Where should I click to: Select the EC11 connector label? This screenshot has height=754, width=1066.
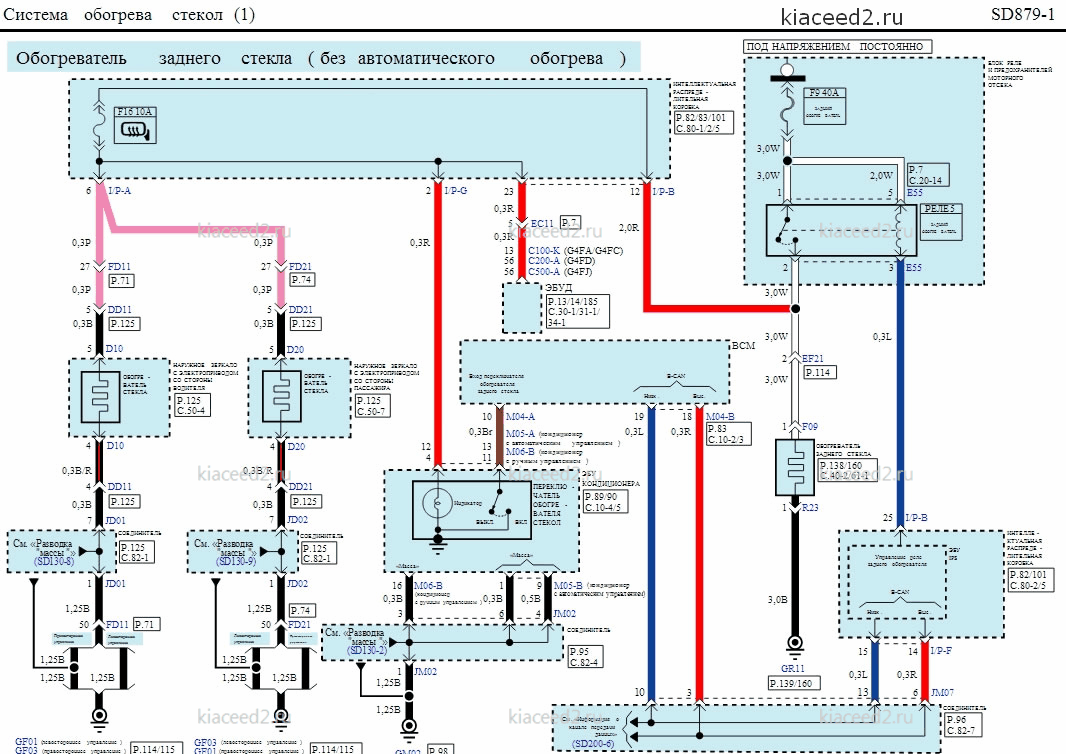pos(543,223)
